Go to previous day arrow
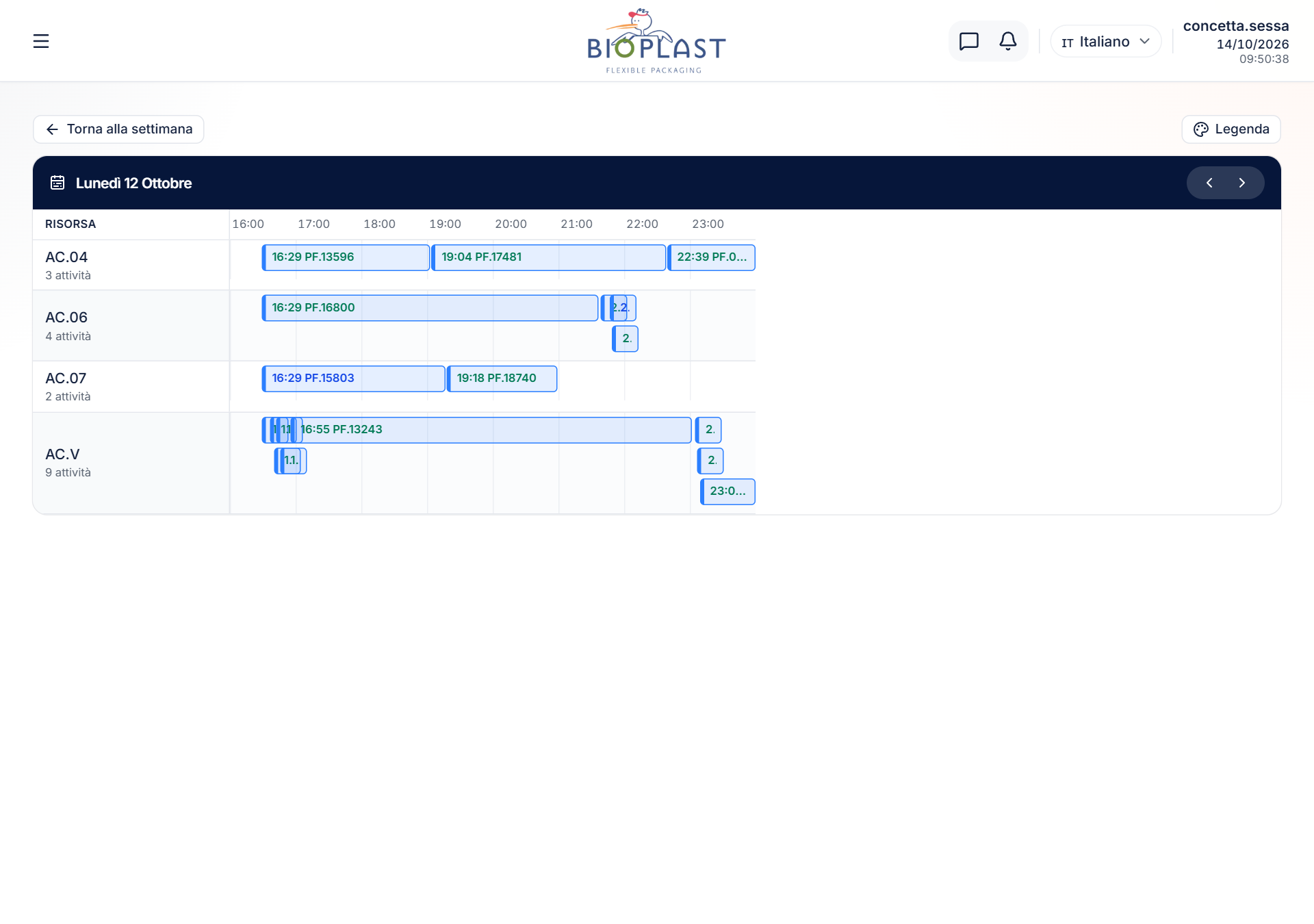 point(1209,183)
